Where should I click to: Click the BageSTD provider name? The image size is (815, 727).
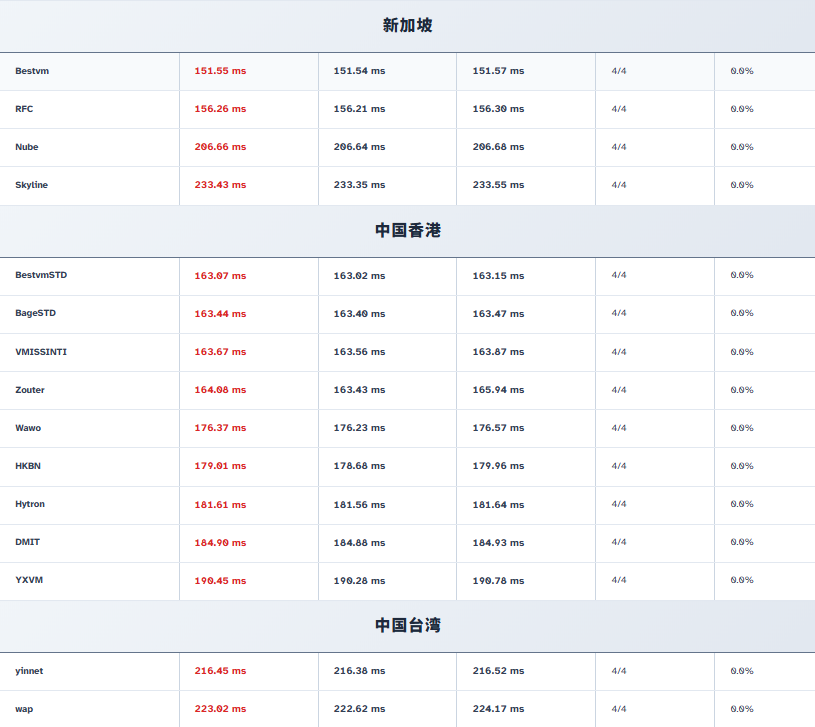[36, 313]
